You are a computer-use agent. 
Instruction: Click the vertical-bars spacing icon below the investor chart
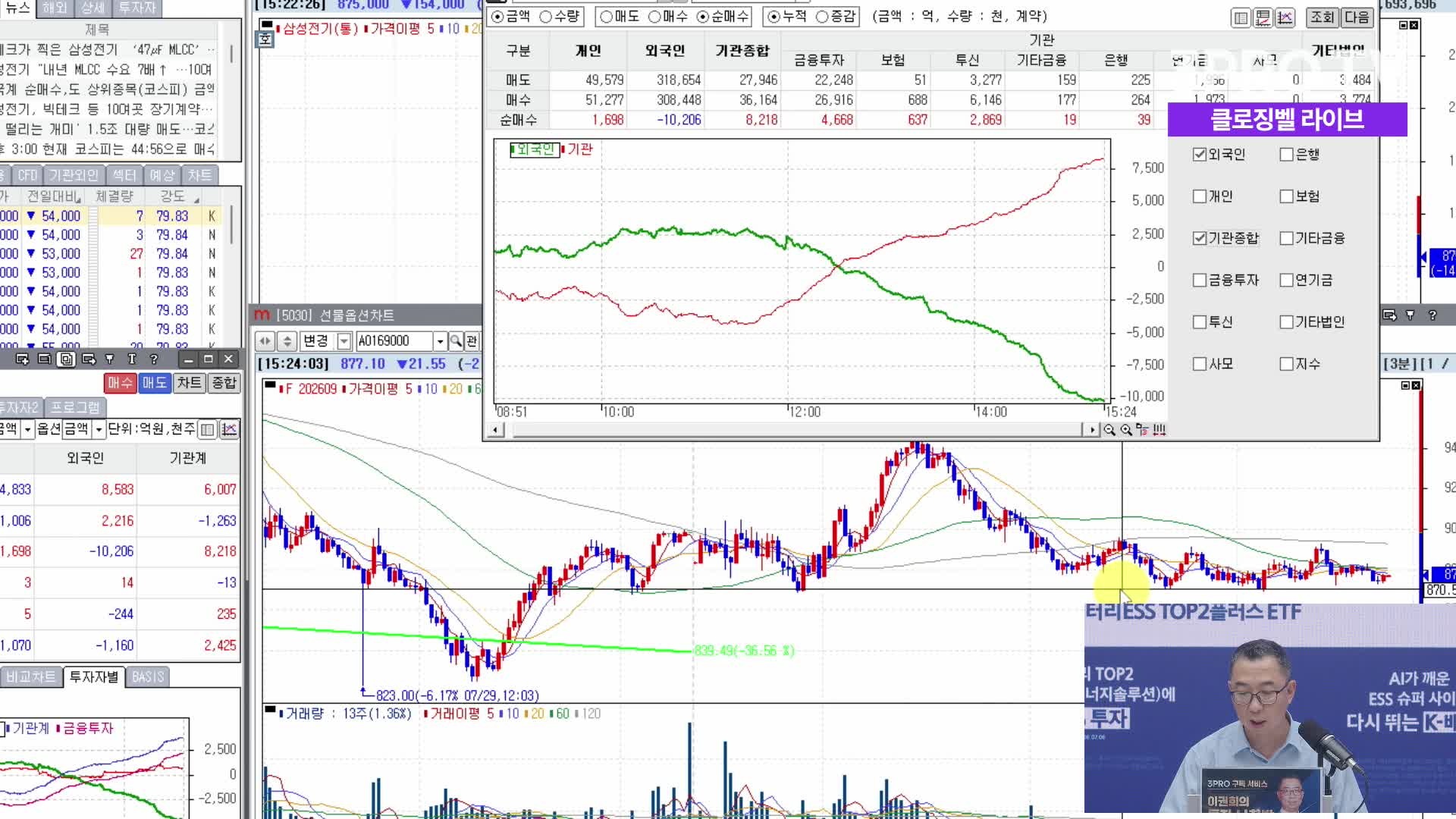click(x=1159, y=430)
